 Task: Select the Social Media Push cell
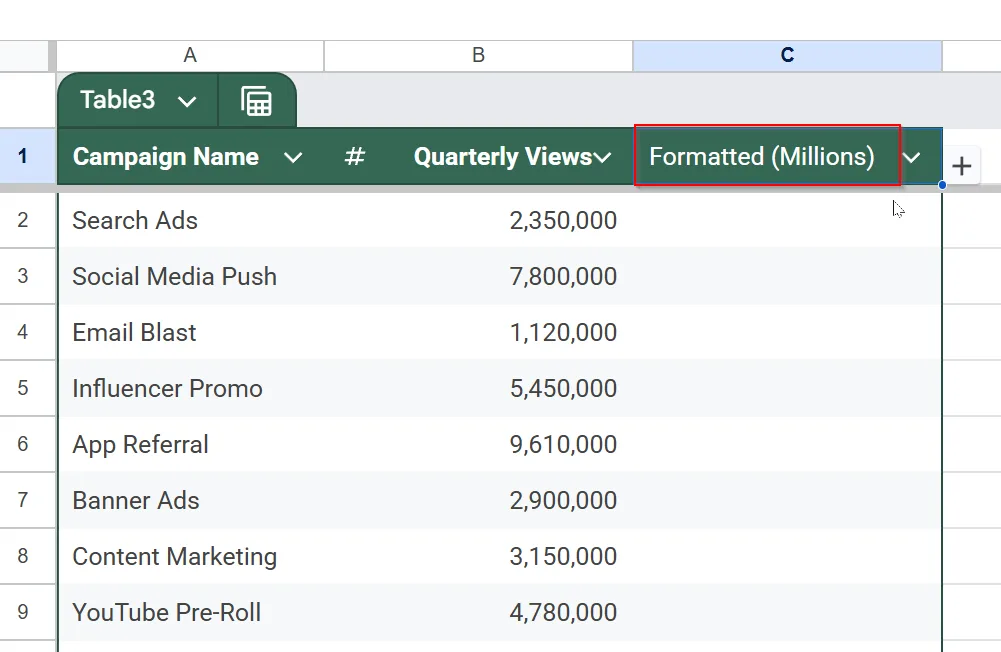(x=192, y=276)
